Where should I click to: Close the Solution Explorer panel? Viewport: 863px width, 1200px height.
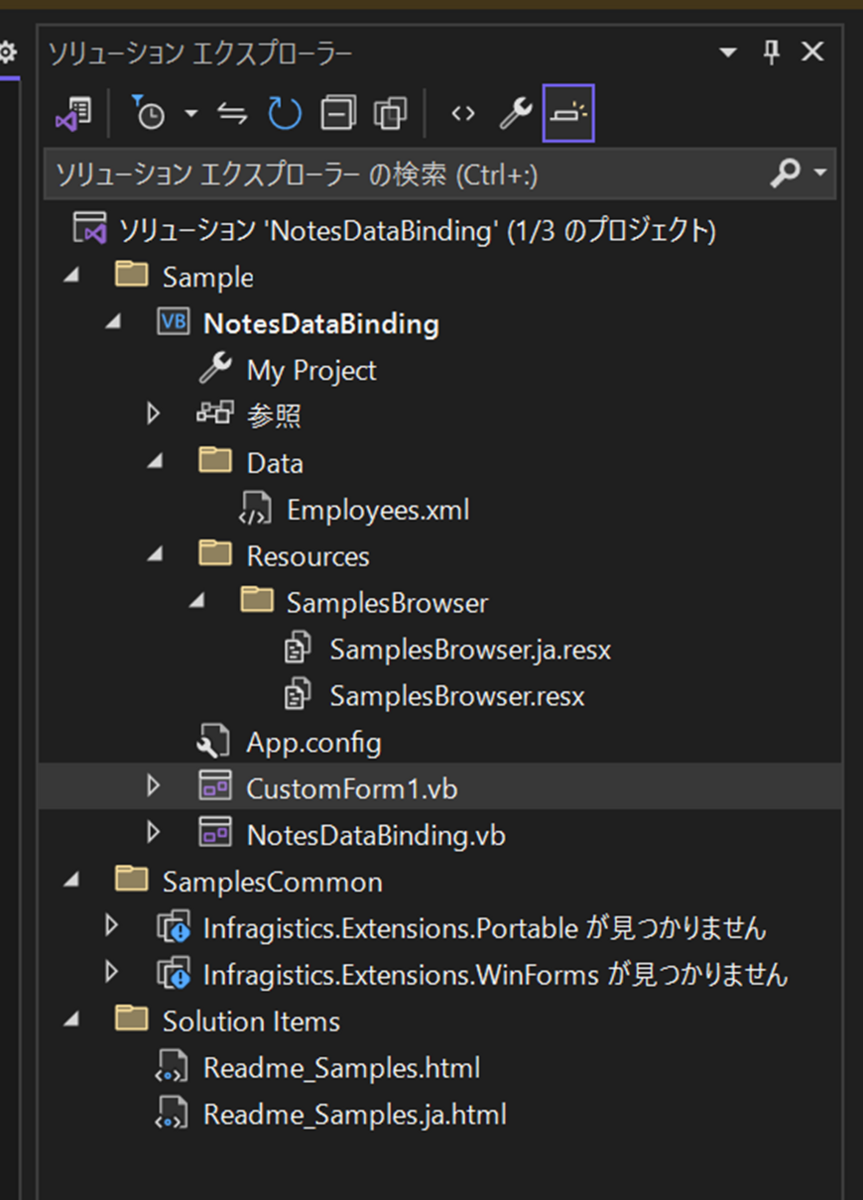click(812, 52)
